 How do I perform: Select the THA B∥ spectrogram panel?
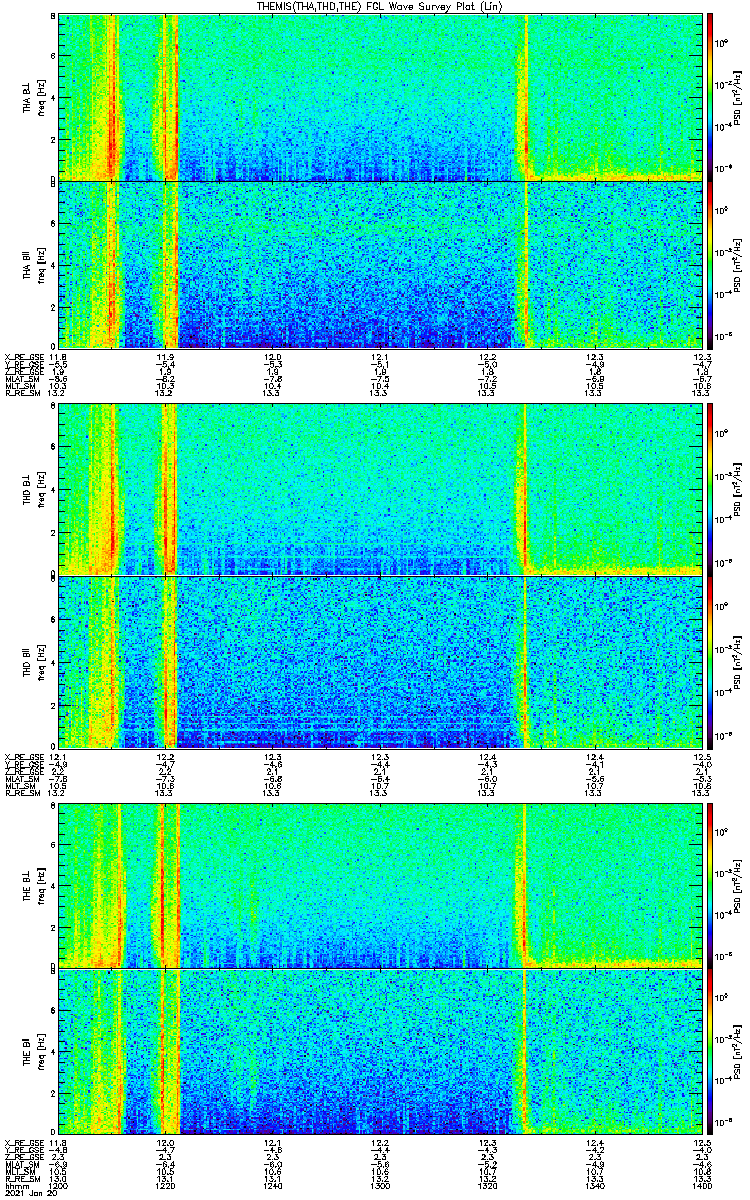[379, 264]
